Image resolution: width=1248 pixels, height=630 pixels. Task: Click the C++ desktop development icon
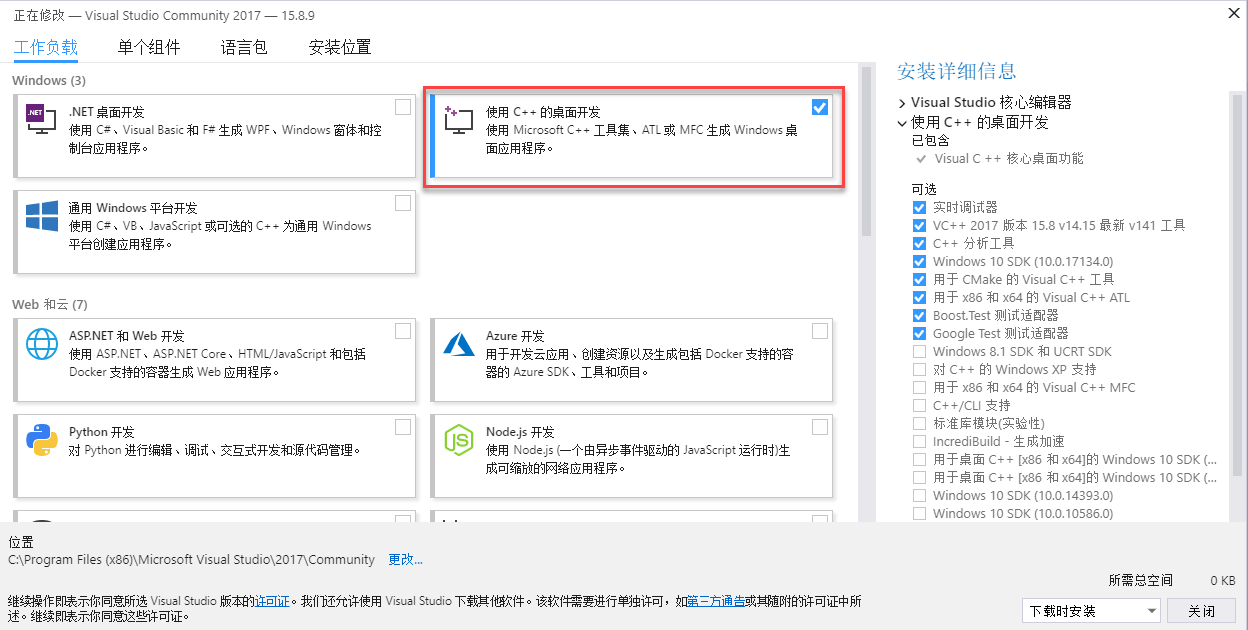click(458, 120)
